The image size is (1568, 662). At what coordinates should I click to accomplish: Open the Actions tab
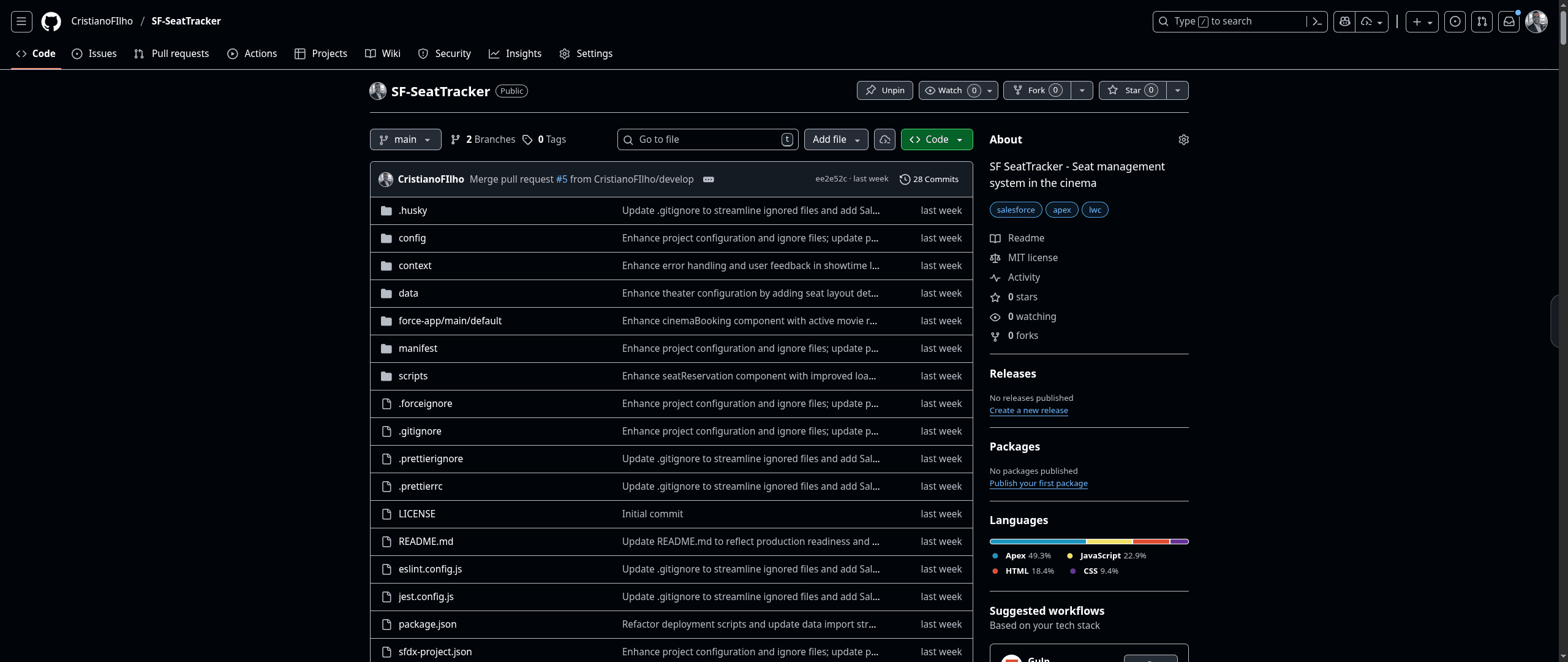(x=252, y=54)
